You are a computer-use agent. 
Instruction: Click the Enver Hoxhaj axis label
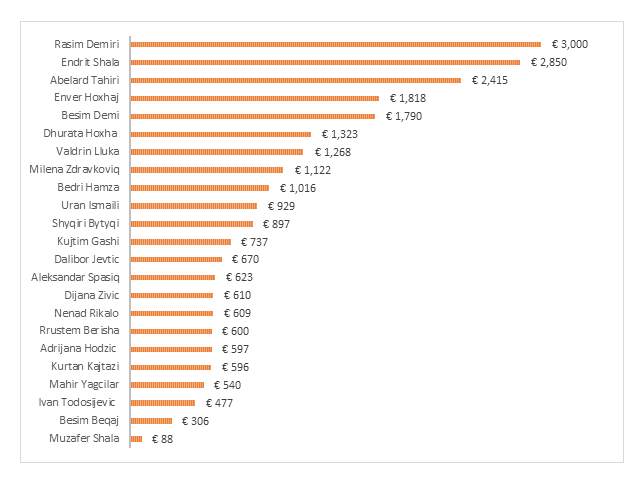(87, 98)
